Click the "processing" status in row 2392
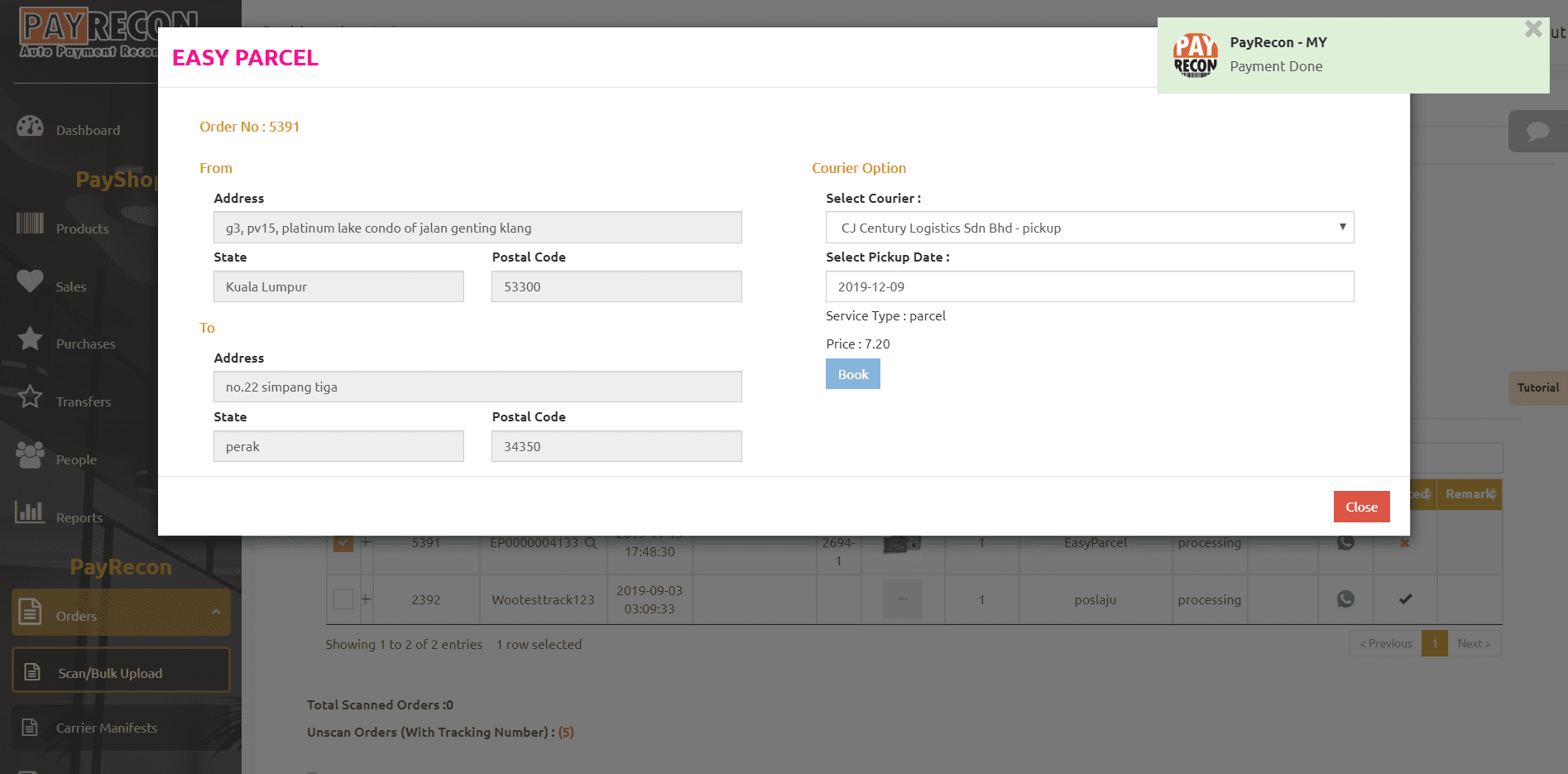The height and width of the screenshot is (774, 1568). point(1209,599)
